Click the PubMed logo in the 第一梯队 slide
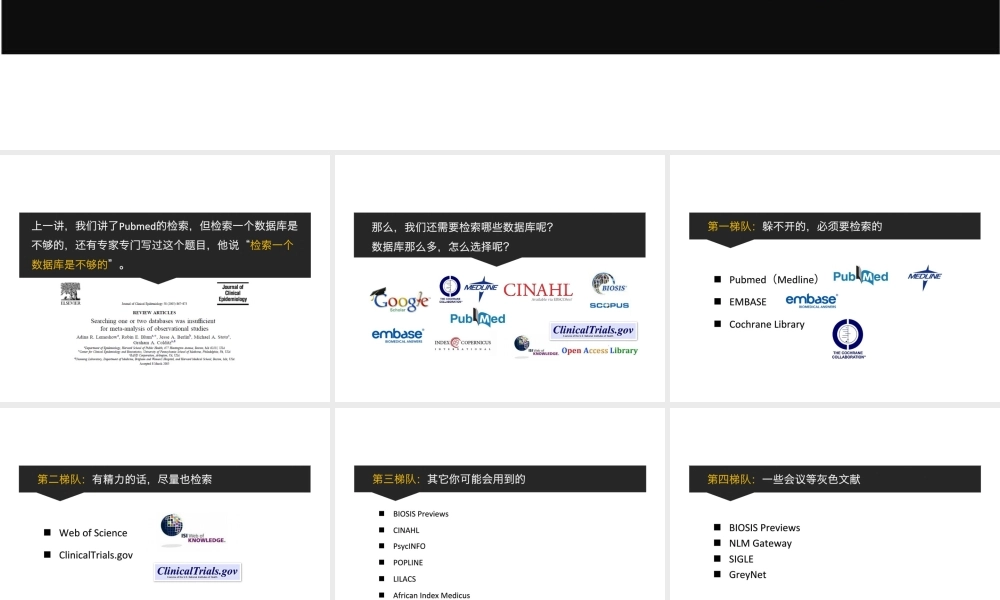 (x=860, y=276)
